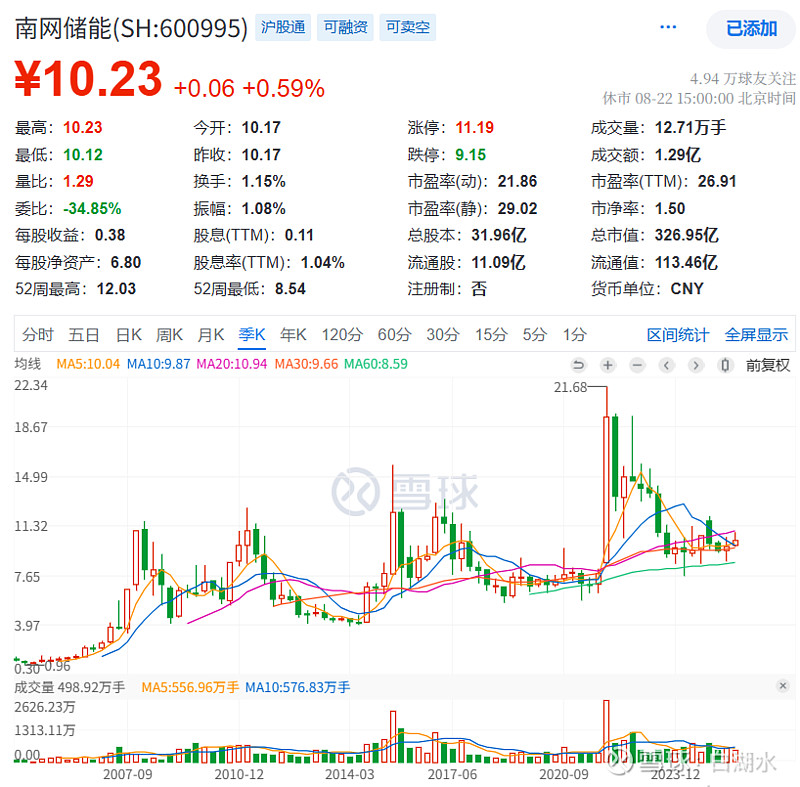Click the 4.94 万球友关注 follower count
The image size is (800, 787).
[x=742, y=79]
